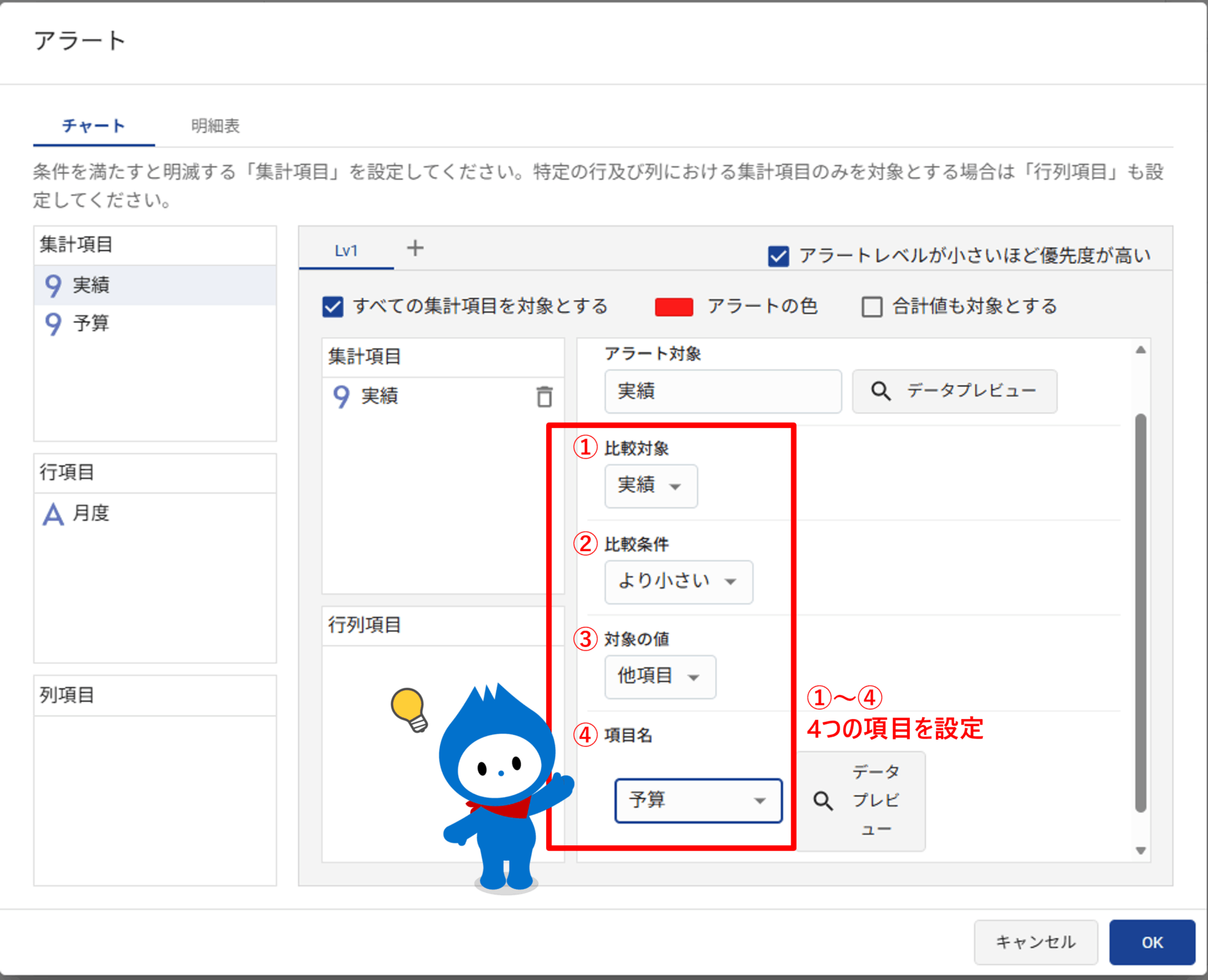1208x980 pixels.
Task: Click magnifier icon in upper データプレビュー button
Action: pyautogui.click(x=880, y=391)
